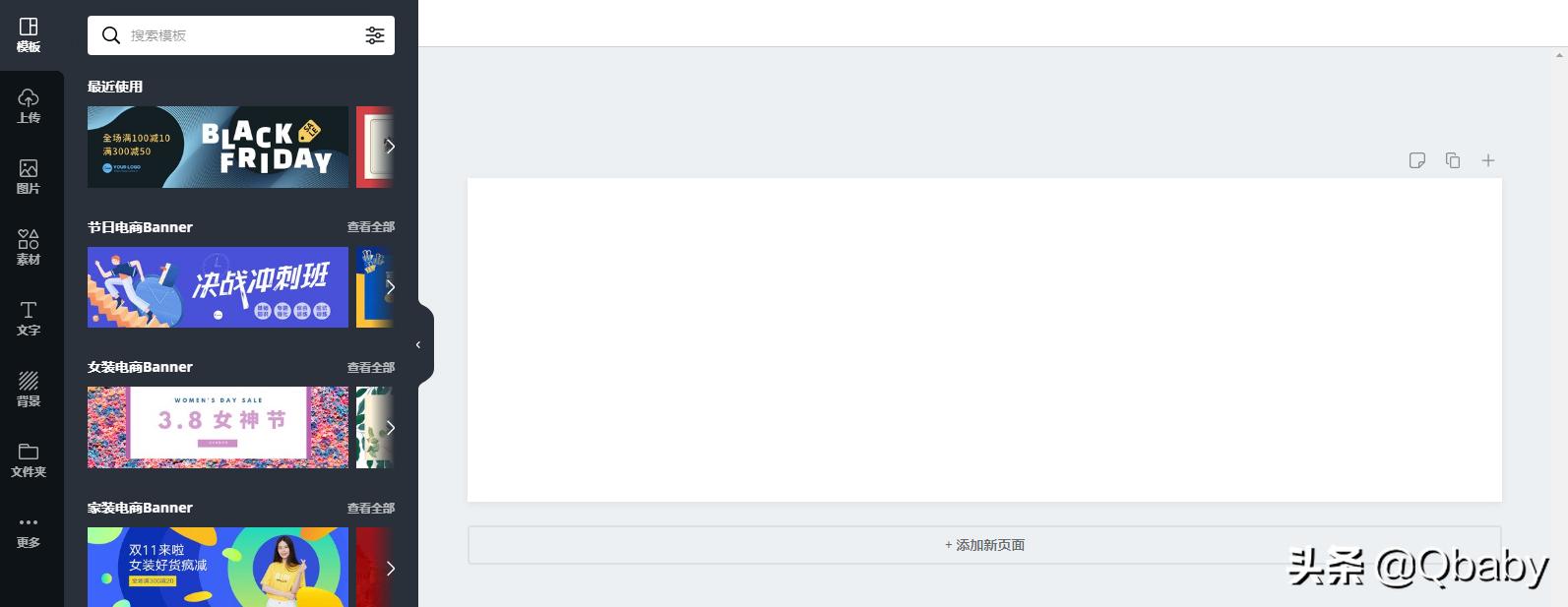Screen dimensions: 1568x607
Task: Open the search filter options icon
Action: tap(375, 35)
